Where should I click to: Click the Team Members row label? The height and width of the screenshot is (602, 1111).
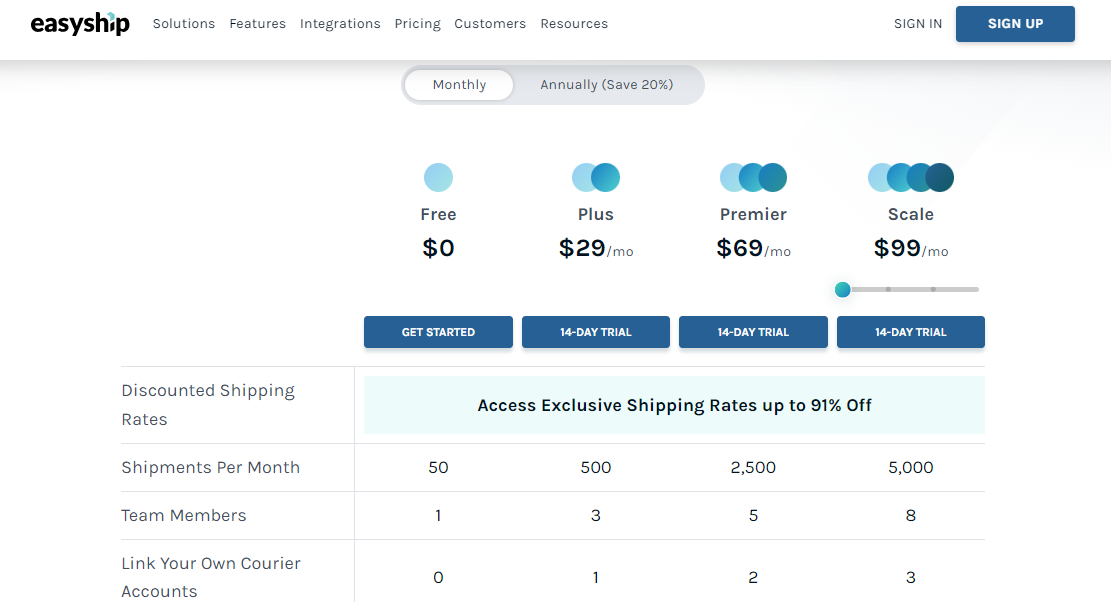(184, 516)
